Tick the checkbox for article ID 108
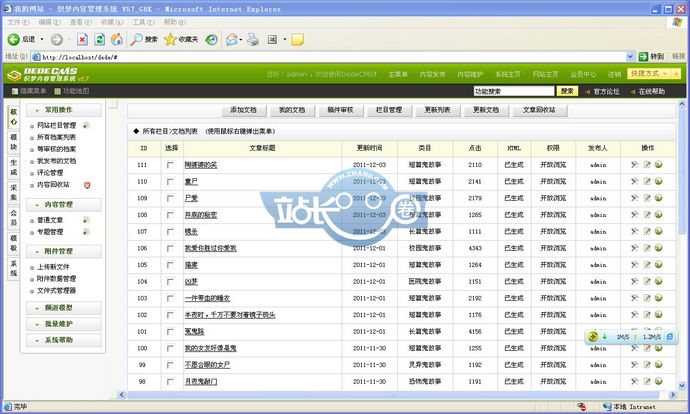 170,215
